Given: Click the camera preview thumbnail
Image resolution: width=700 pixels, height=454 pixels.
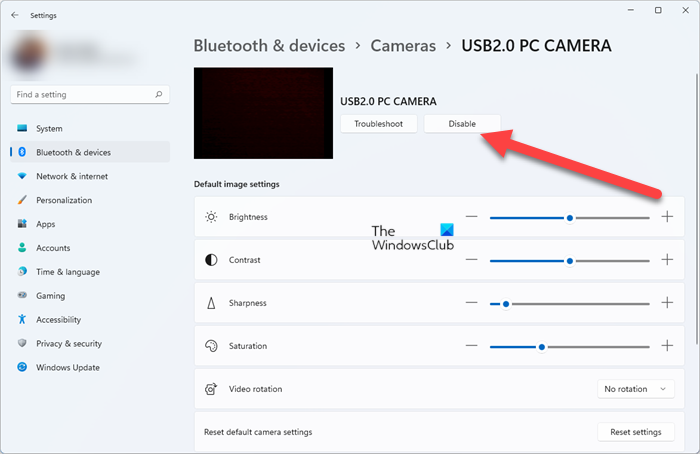Looking at the screenshot, I should coord(263,113).
